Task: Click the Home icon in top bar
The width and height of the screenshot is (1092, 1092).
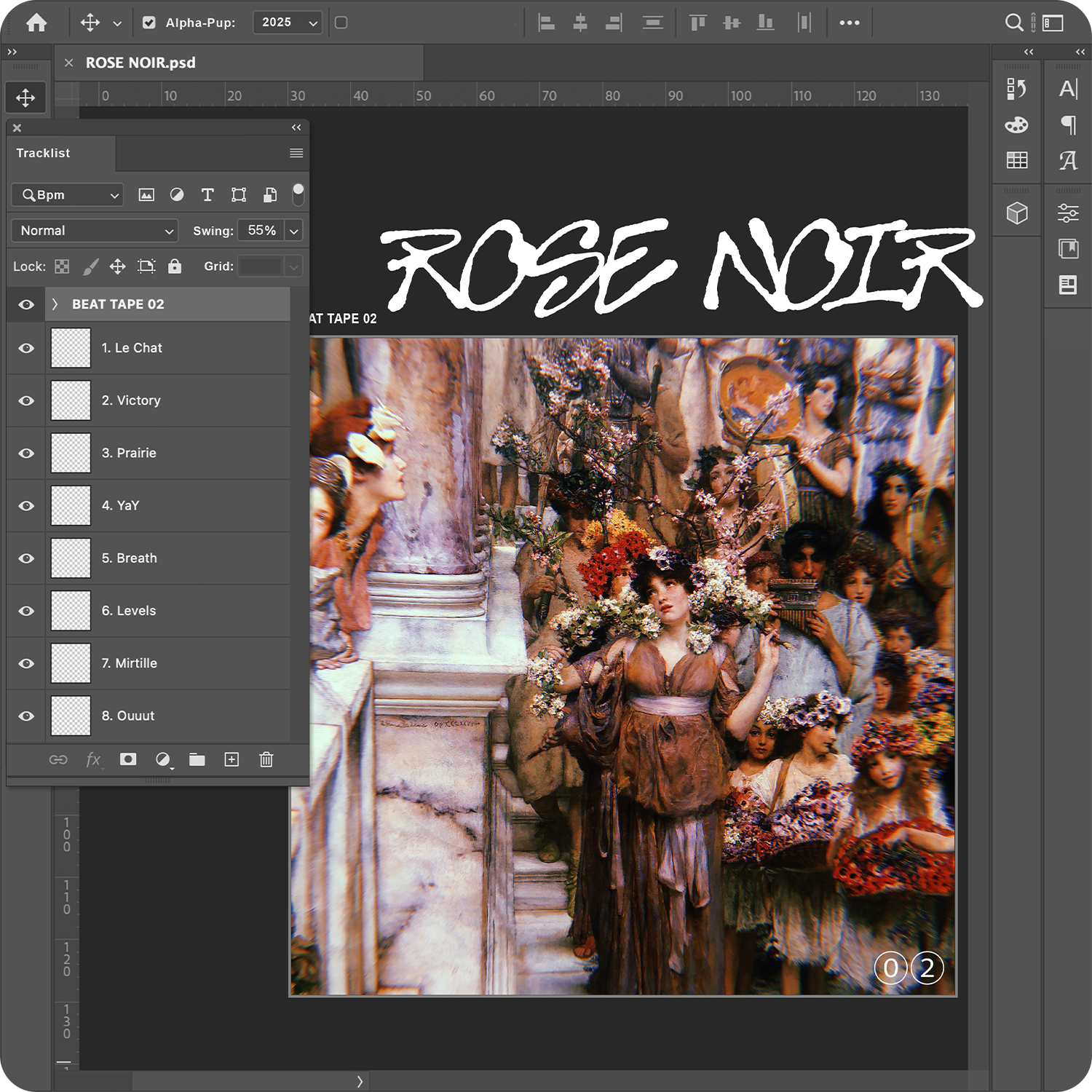Action: tap(36, 23)
